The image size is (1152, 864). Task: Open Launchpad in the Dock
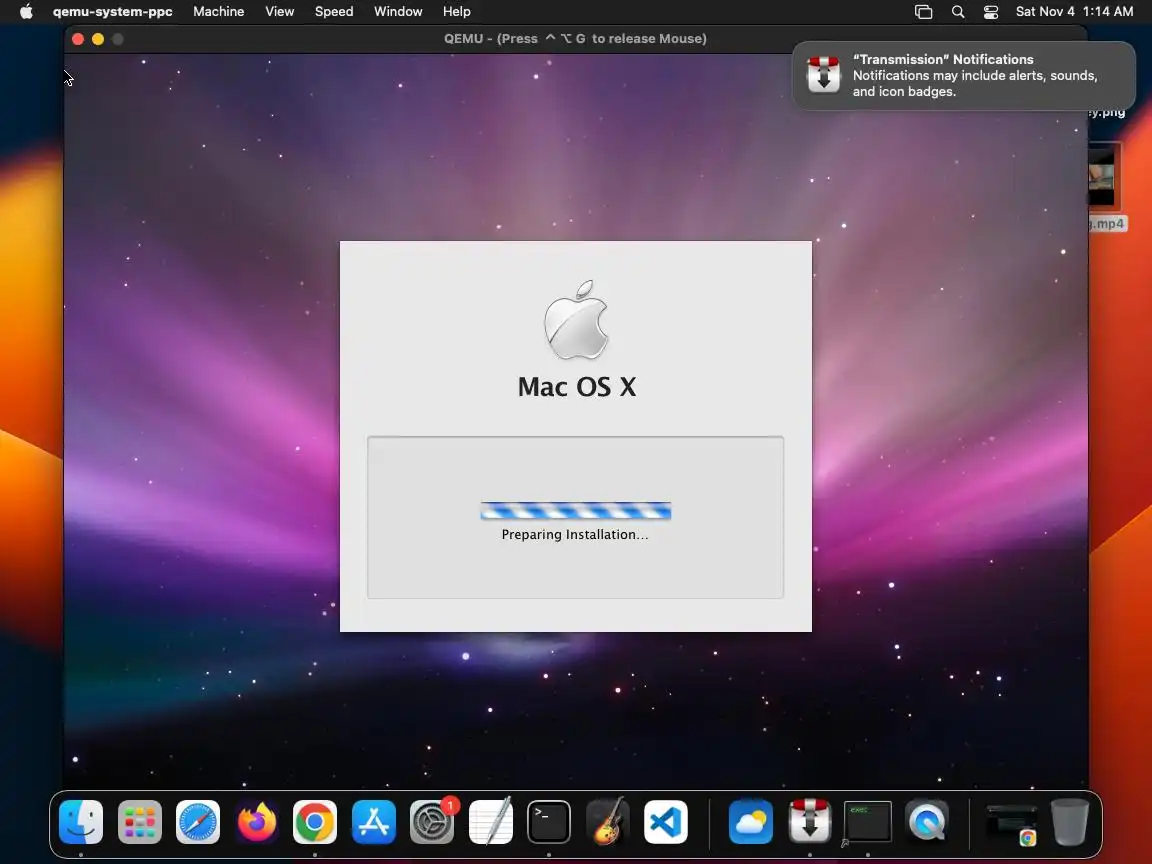coord(140,821)
